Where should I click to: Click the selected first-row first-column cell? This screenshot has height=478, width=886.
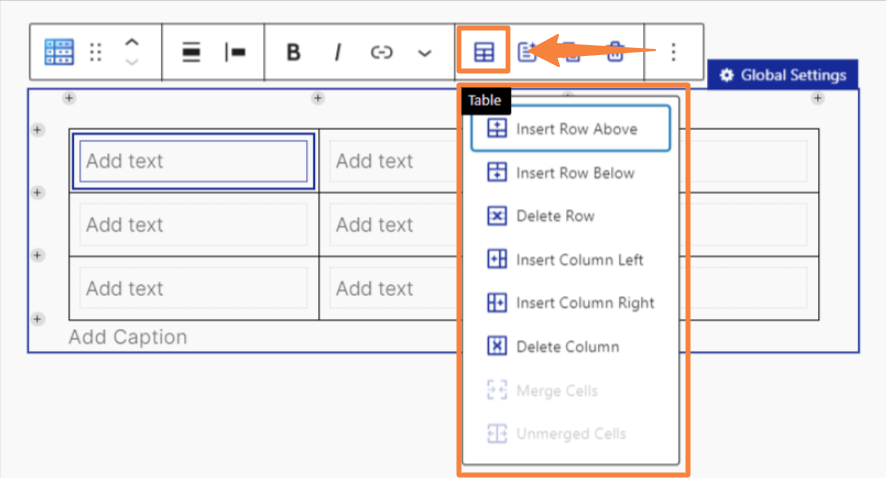tap(193, 161)
